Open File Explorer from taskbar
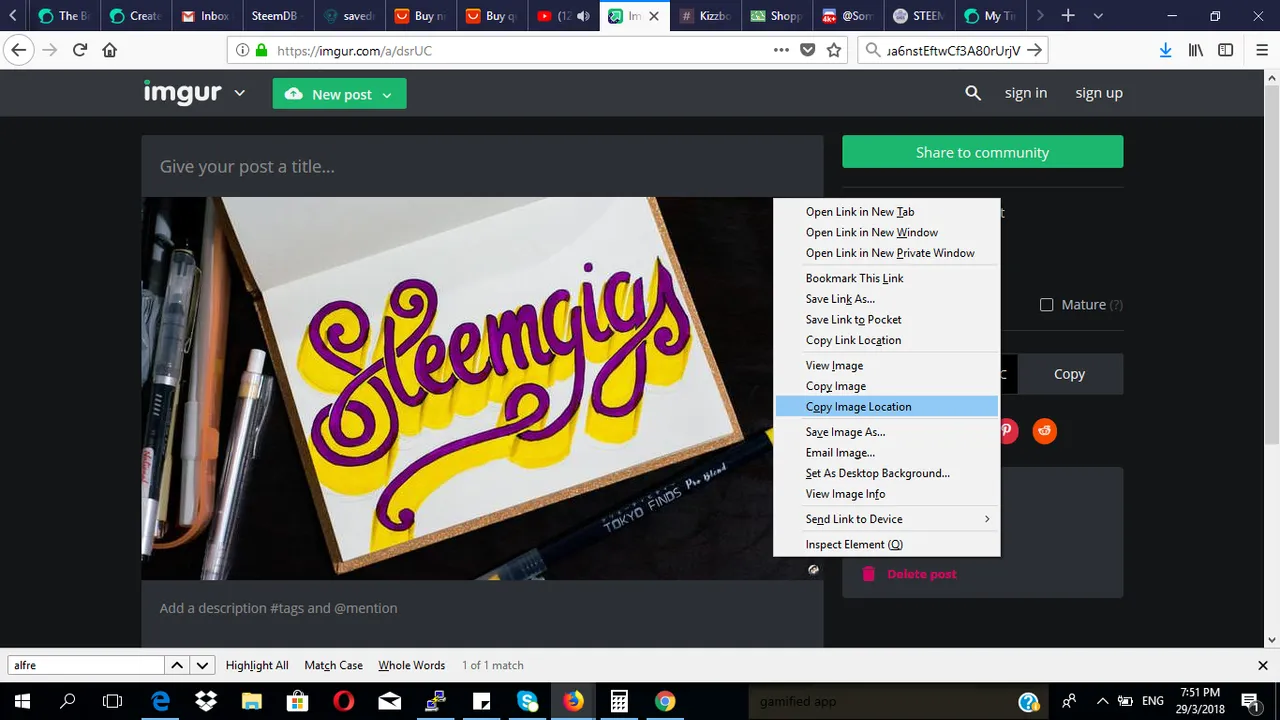 (x=251, y=701)
